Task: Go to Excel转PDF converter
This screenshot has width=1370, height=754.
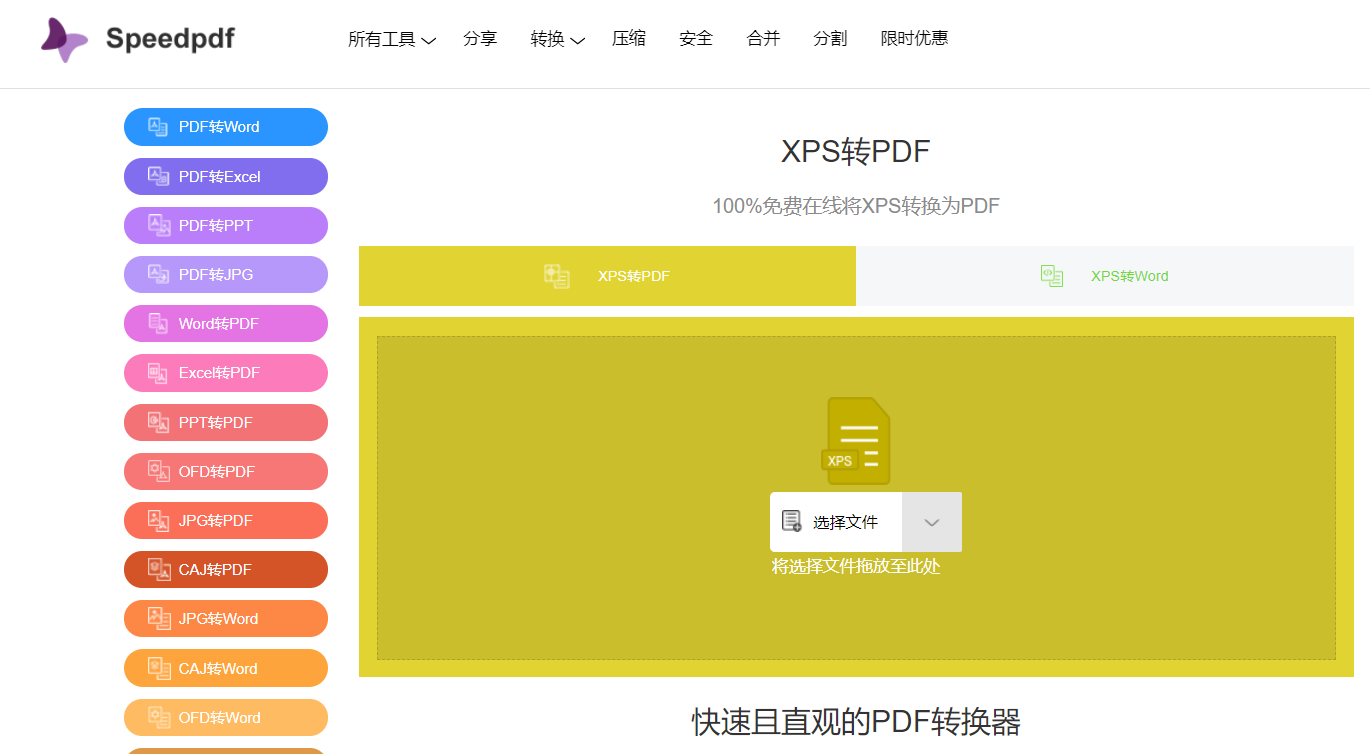Action: (x=226, y=373)
